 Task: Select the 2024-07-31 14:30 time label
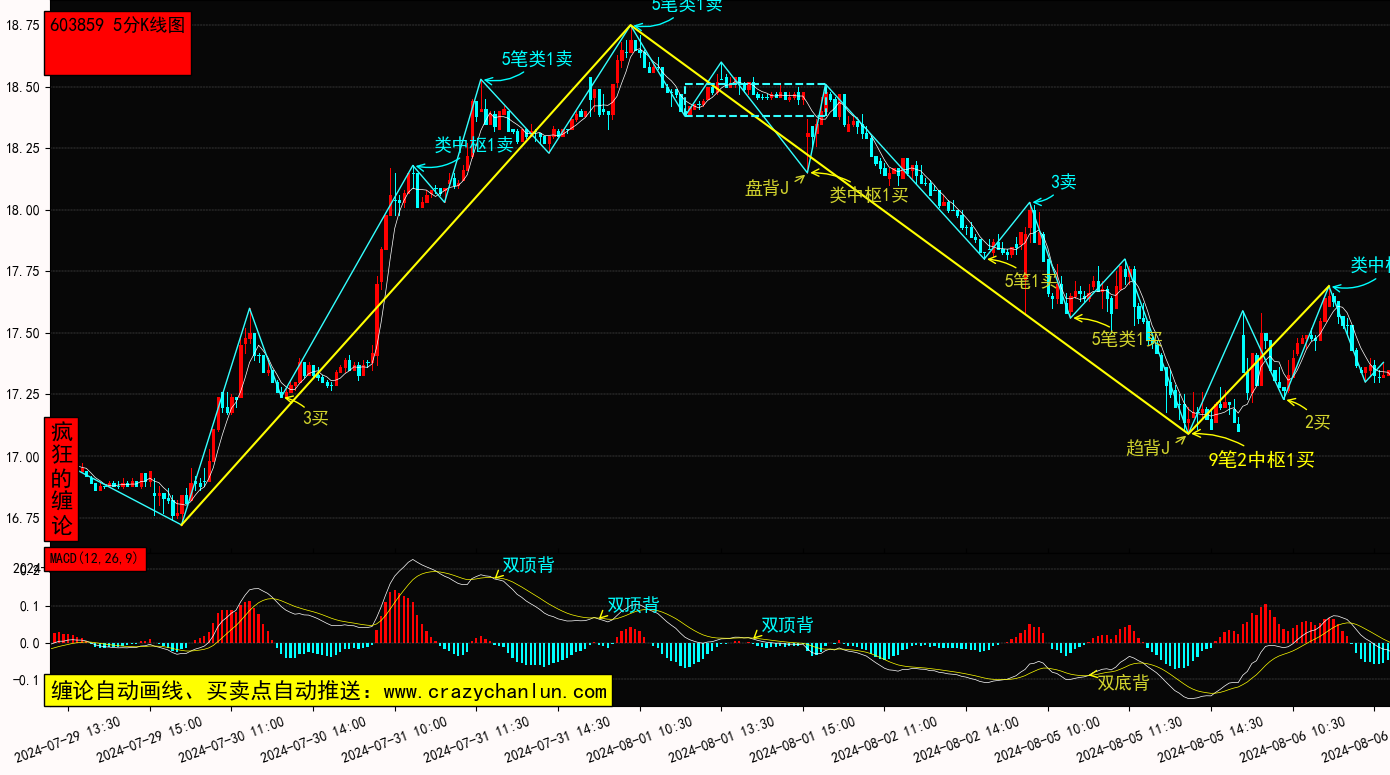coord(559,738)
